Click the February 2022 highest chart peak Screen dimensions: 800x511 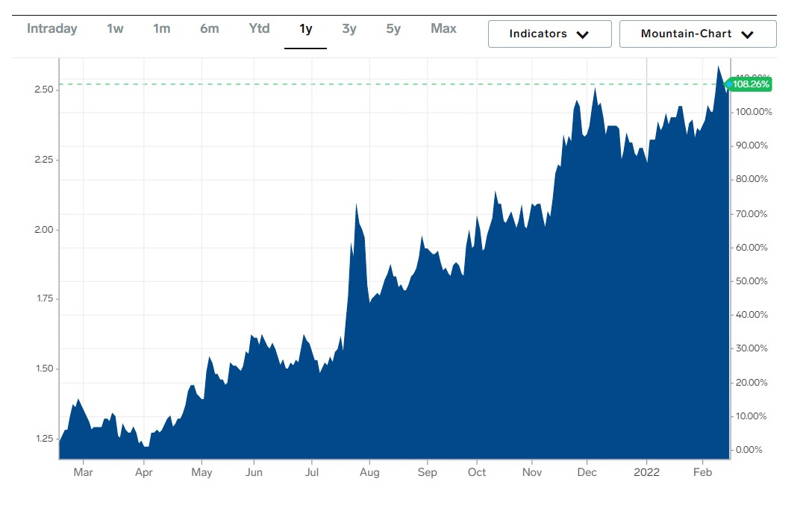719,67
